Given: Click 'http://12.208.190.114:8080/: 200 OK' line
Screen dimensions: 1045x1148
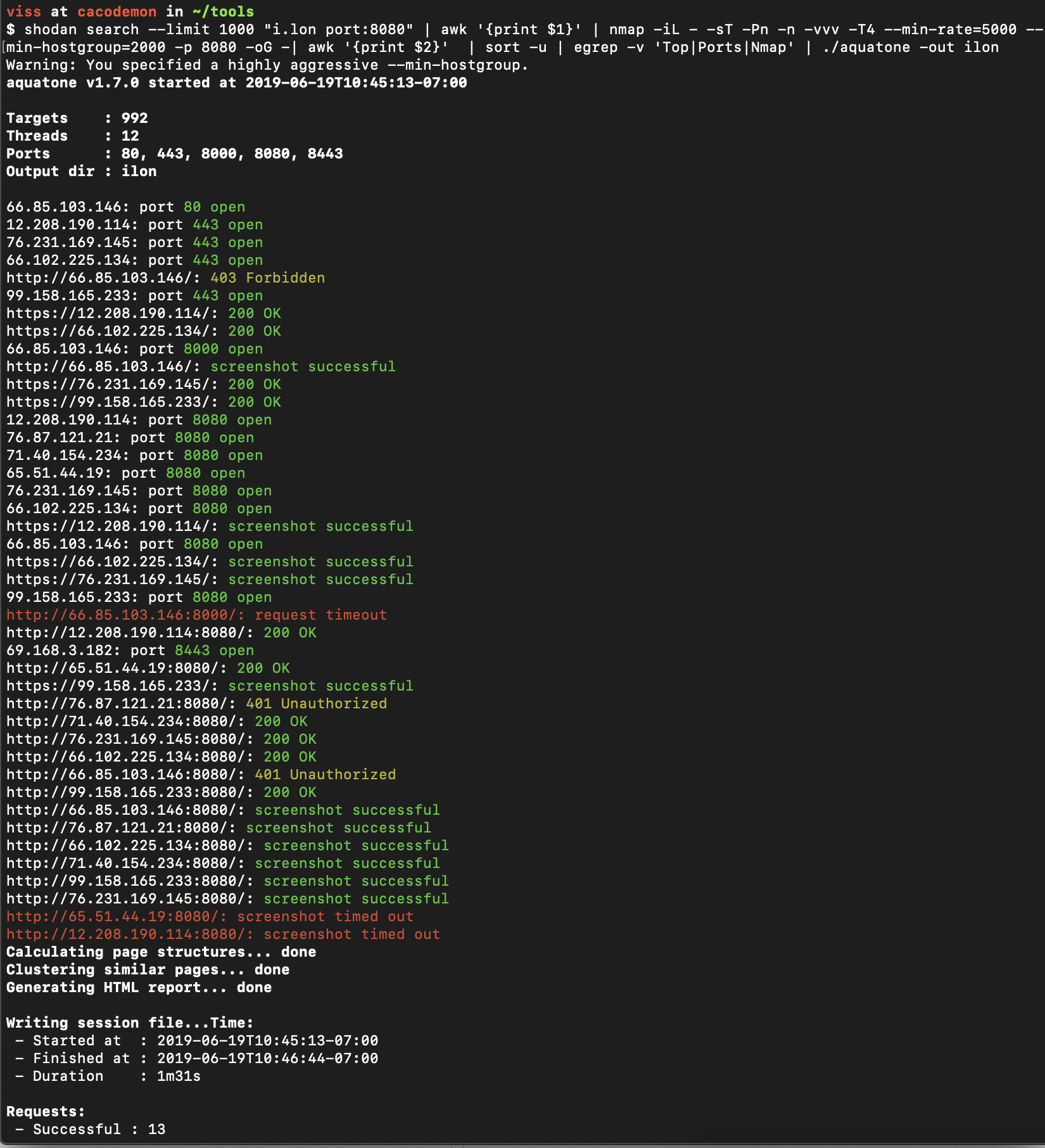Looking at the screenshot, I should coord(161,632).
